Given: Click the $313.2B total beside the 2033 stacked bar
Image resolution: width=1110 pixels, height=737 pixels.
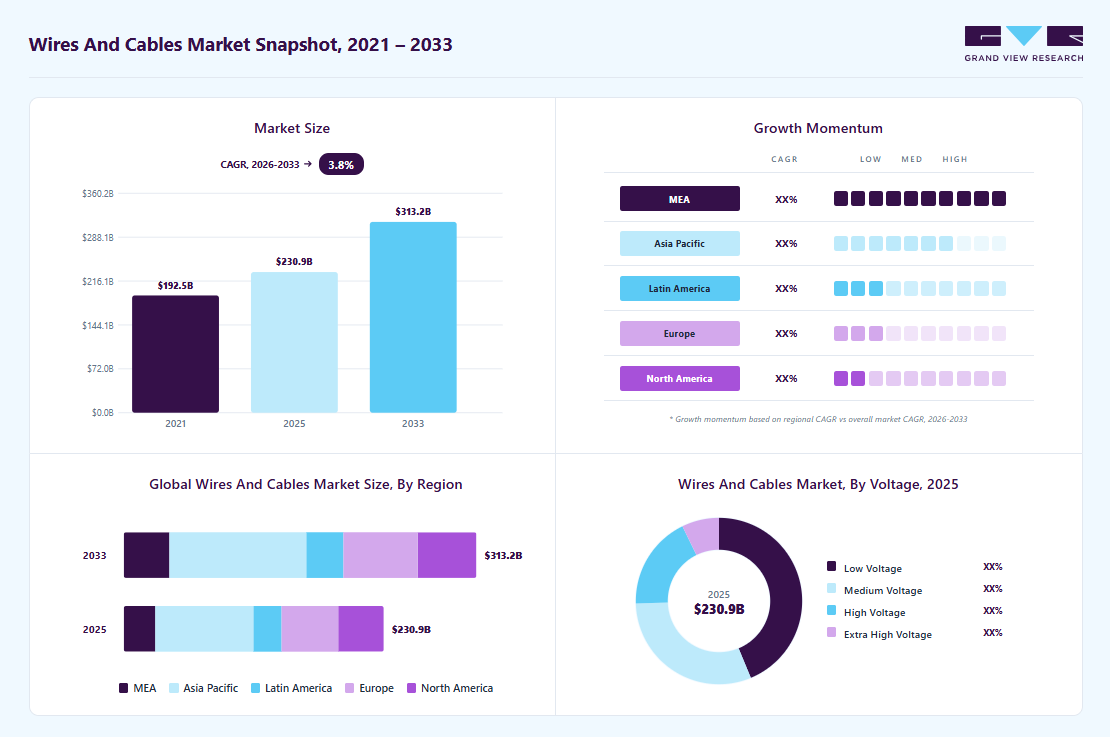Looking at the screenshot, I should click(x=503, y=556).
